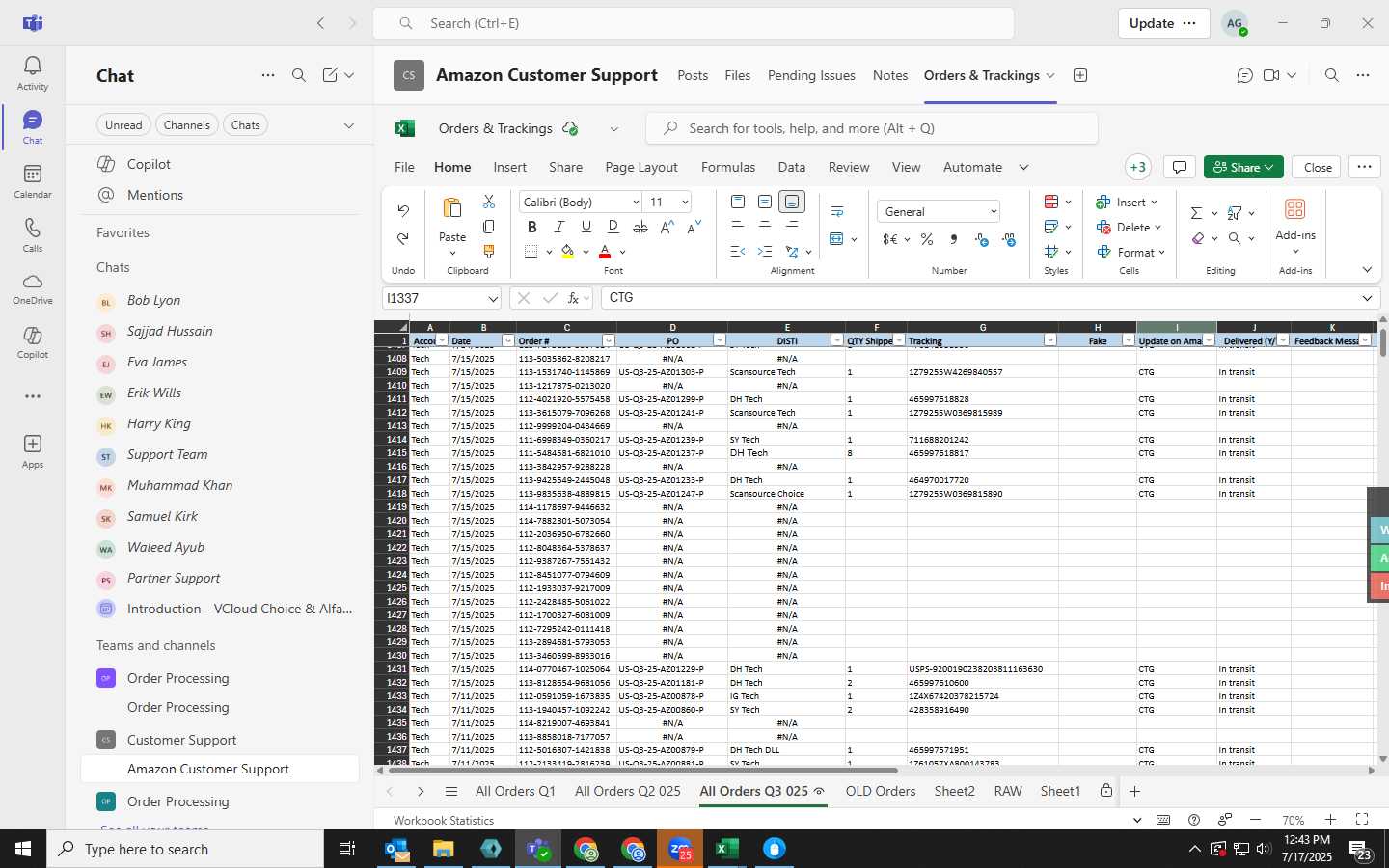Click the Redo arrow in ribbon
This screenshot has height=868, width=1389.
pos(403,238)
